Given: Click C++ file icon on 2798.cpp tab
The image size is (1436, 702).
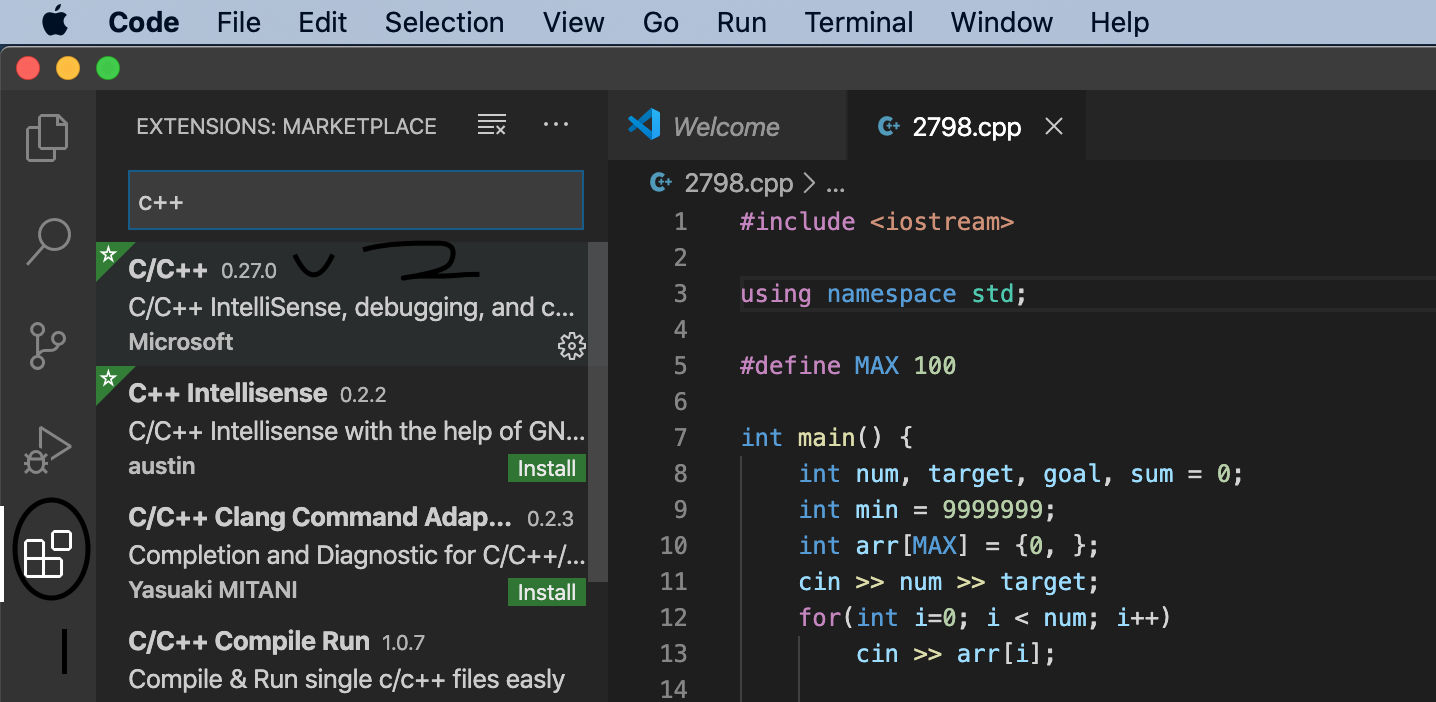Looking at the screenshot, I should (x=888, y=127).
